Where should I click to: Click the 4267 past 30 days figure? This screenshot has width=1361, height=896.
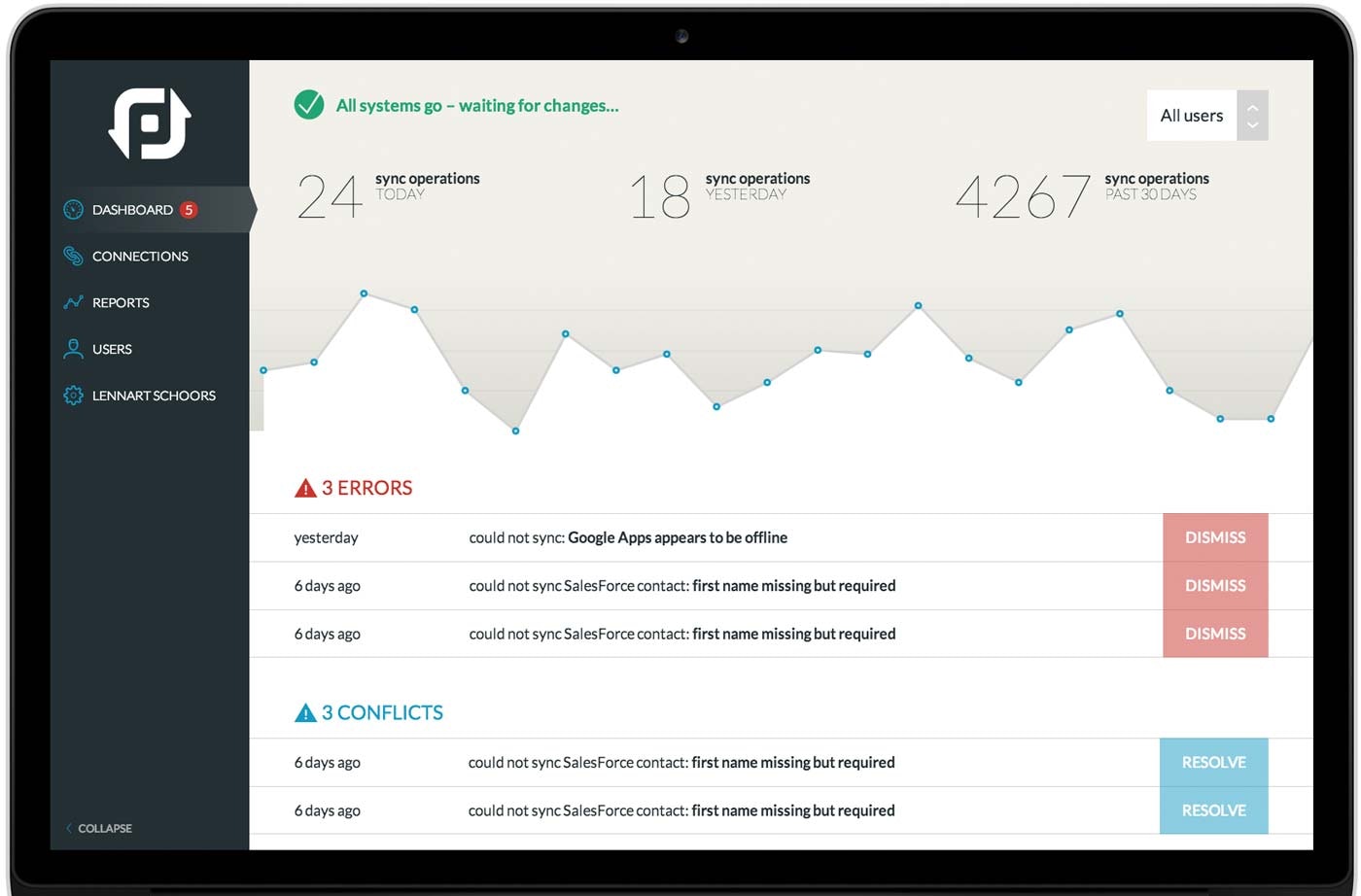click(x=1023, y=196)
